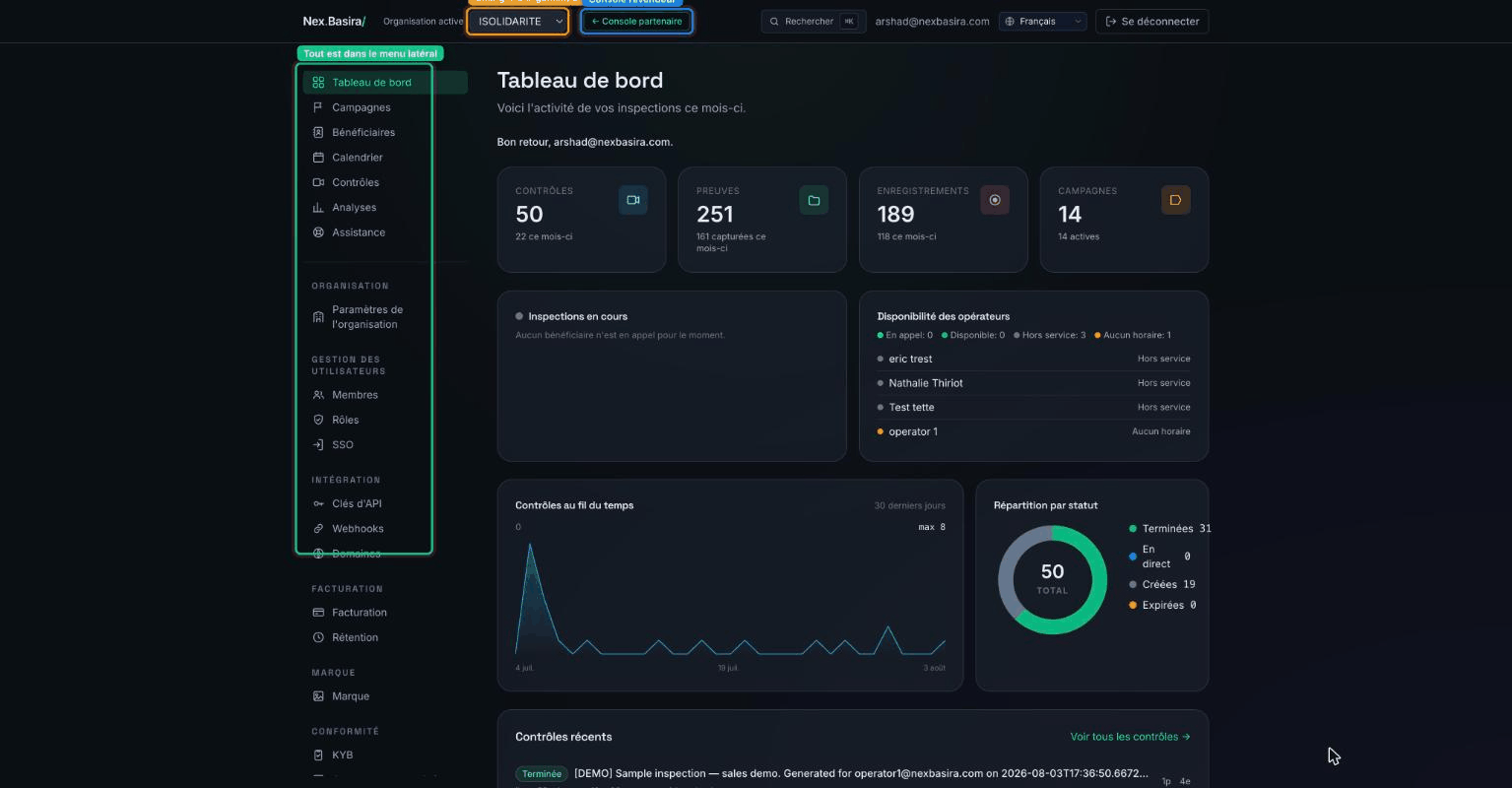Click the Marque image icon

[318, 696]
